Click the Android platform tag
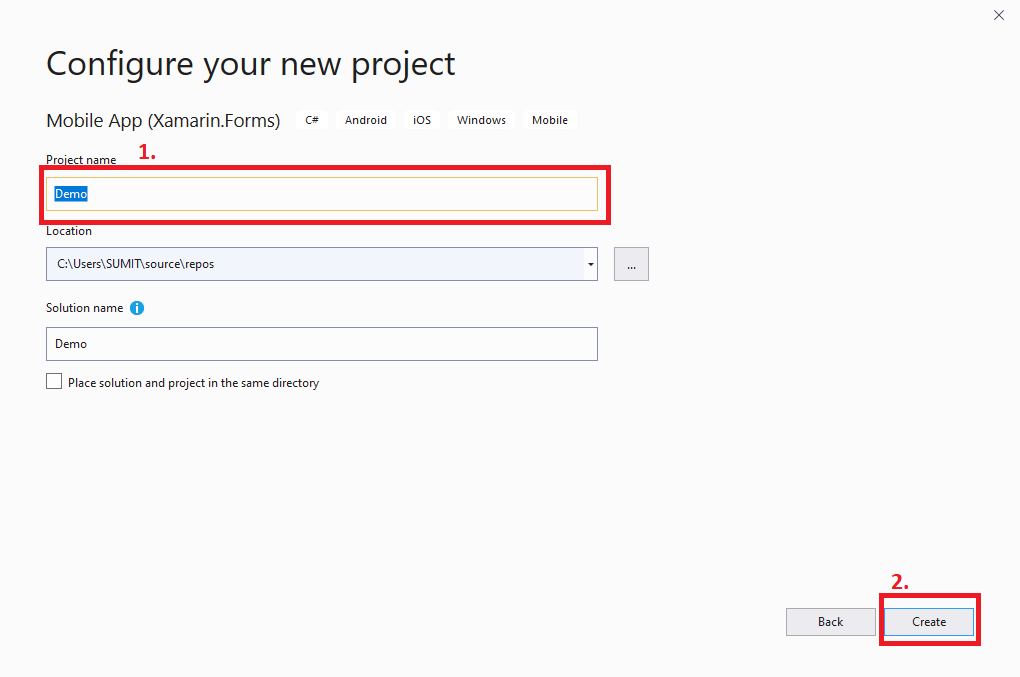This screenshot has height=677, width=1020. tap(365, 119)
